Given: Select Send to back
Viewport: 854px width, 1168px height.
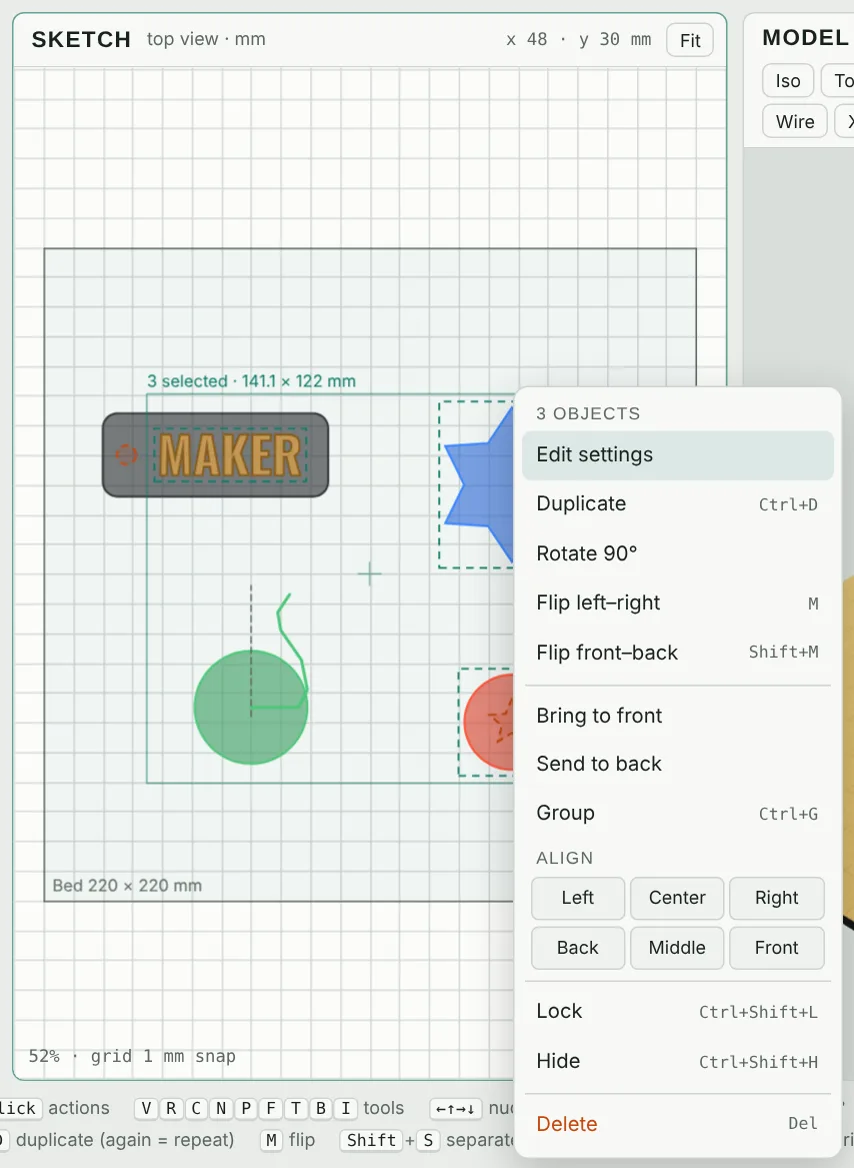Looking at the screenshot, I should pos(677,764).
